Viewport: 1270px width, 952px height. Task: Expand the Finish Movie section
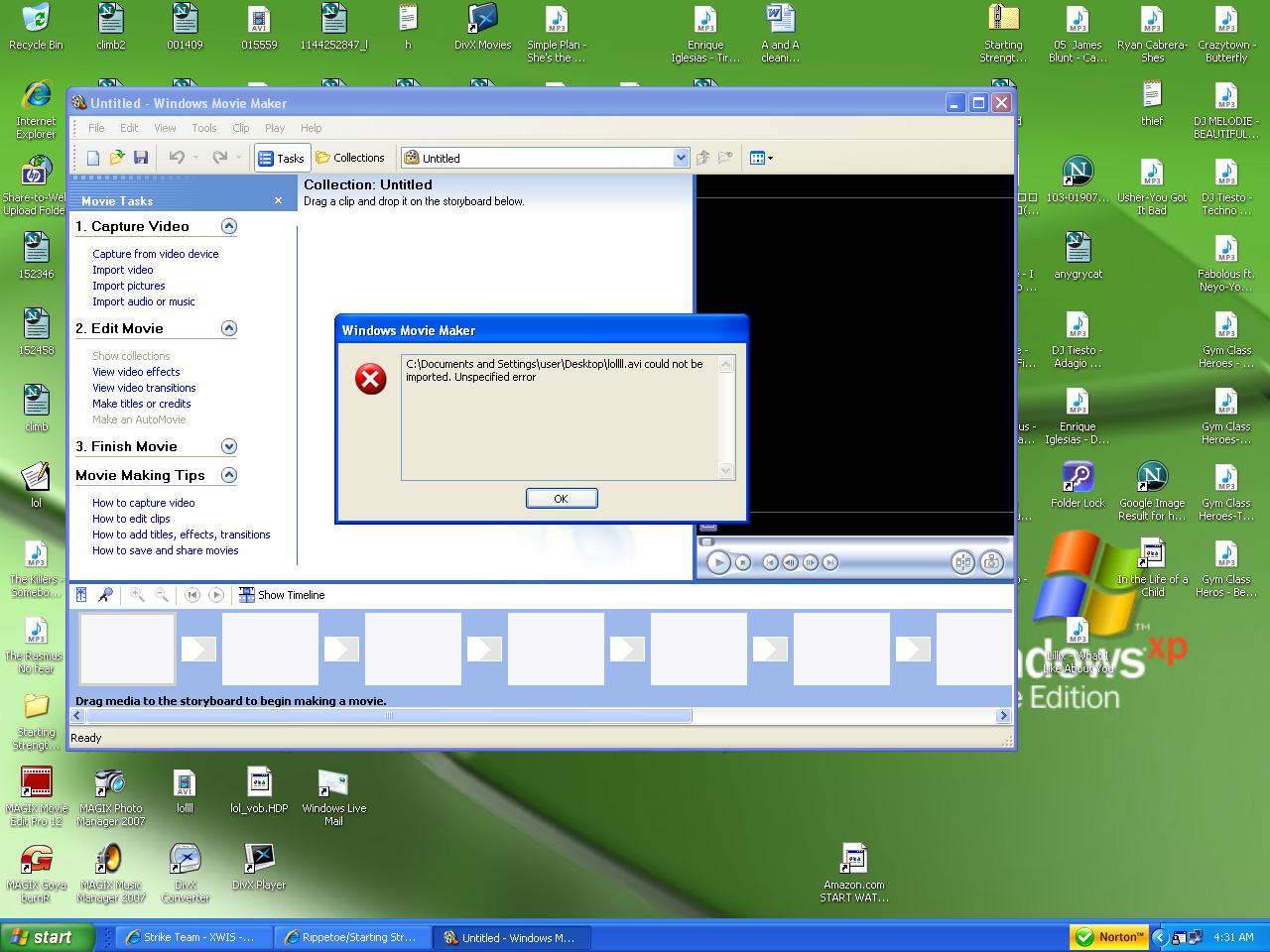click(229, 446)
